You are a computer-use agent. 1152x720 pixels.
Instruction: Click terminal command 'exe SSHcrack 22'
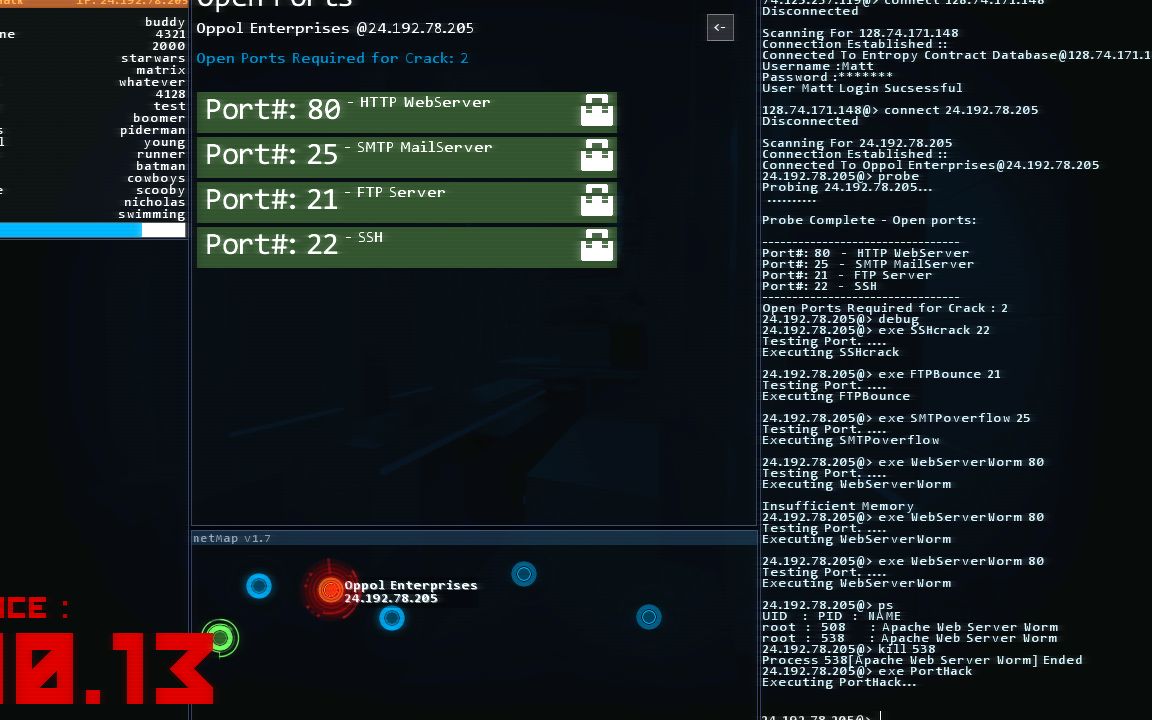click(934, 331)
